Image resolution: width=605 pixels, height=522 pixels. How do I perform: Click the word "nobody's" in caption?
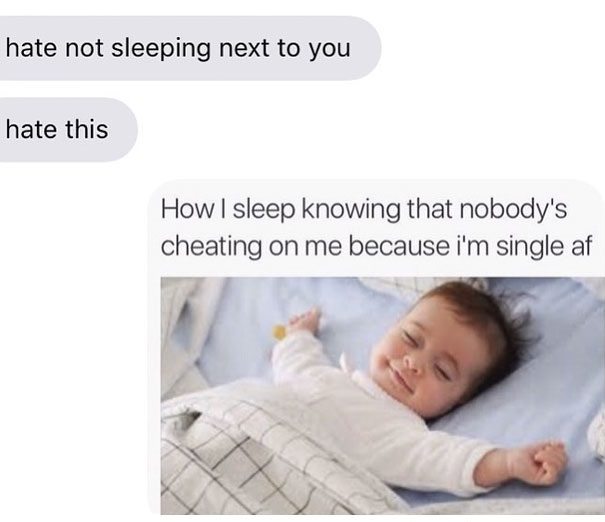coord(514,209)
